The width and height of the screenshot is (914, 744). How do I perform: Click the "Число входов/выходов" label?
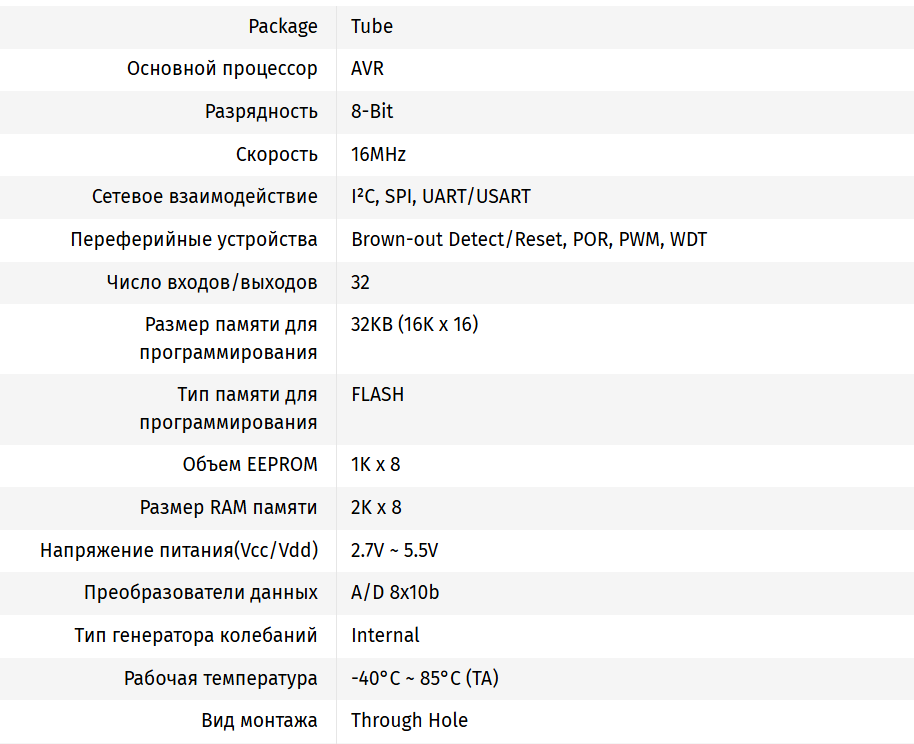(x=212, y=282)
